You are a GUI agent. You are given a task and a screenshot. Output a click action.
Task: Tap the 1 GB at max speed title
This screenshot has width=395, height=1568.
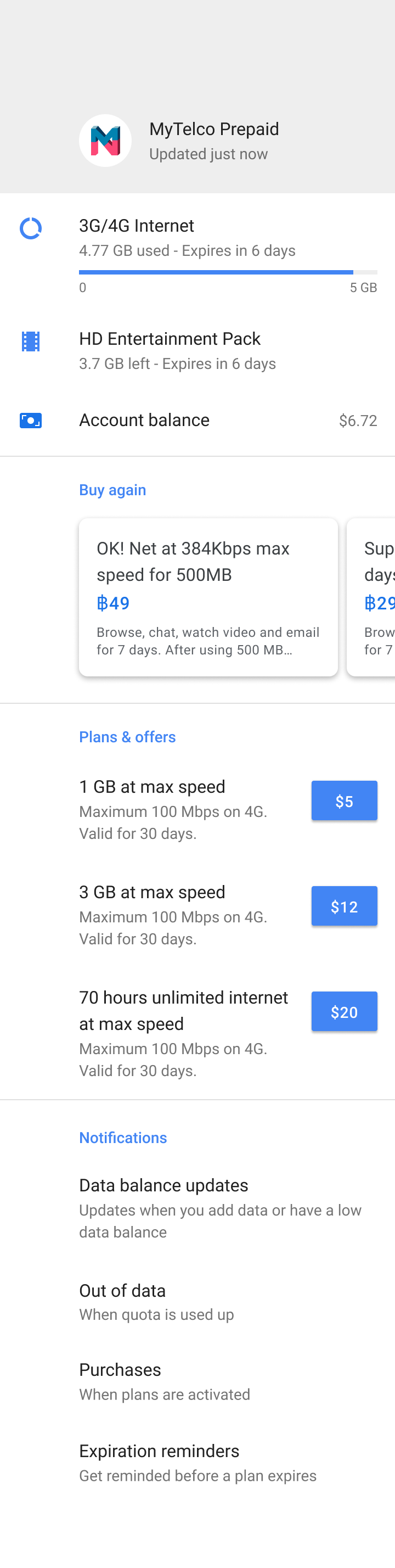coord(152,786)
